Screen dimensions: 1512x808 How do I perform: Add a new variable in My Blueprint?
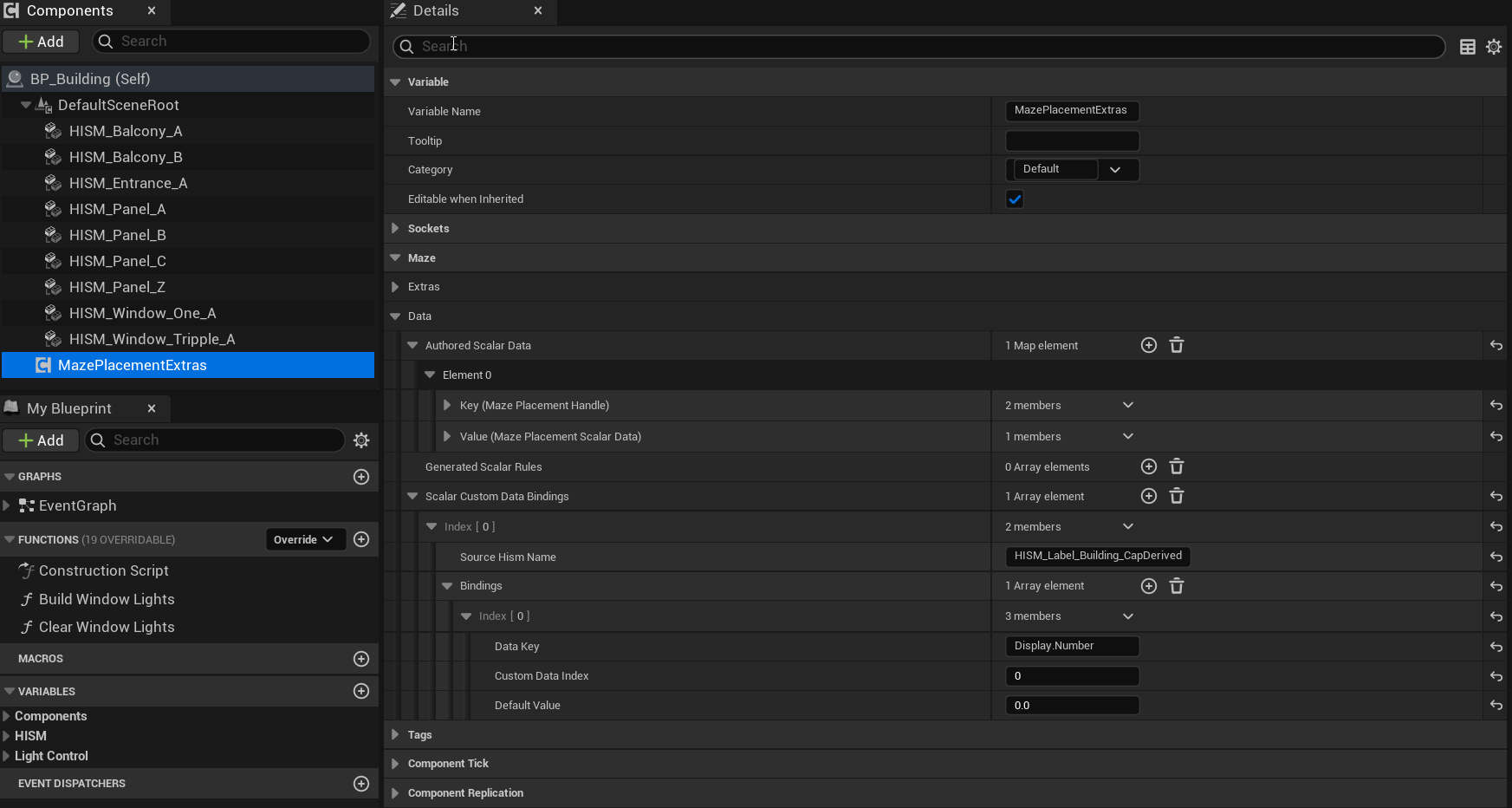pyautogui.click(x=361, y=691)
